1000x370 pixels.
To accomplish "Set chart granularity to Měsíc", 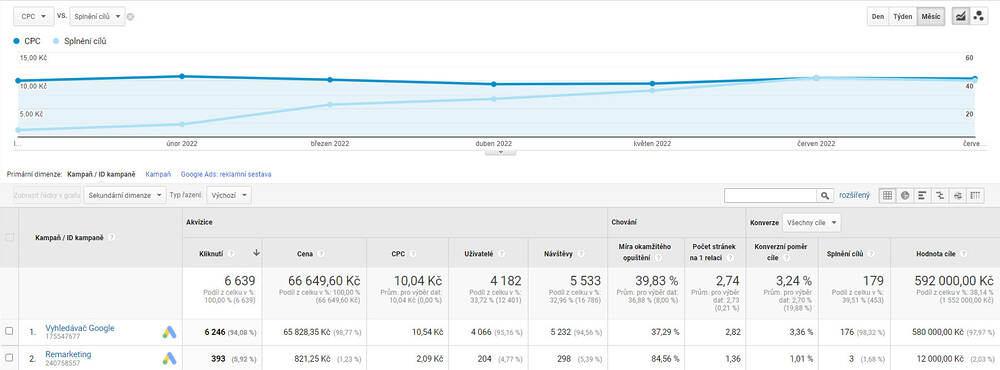I will pyautogui.click(x=931, y=17).
